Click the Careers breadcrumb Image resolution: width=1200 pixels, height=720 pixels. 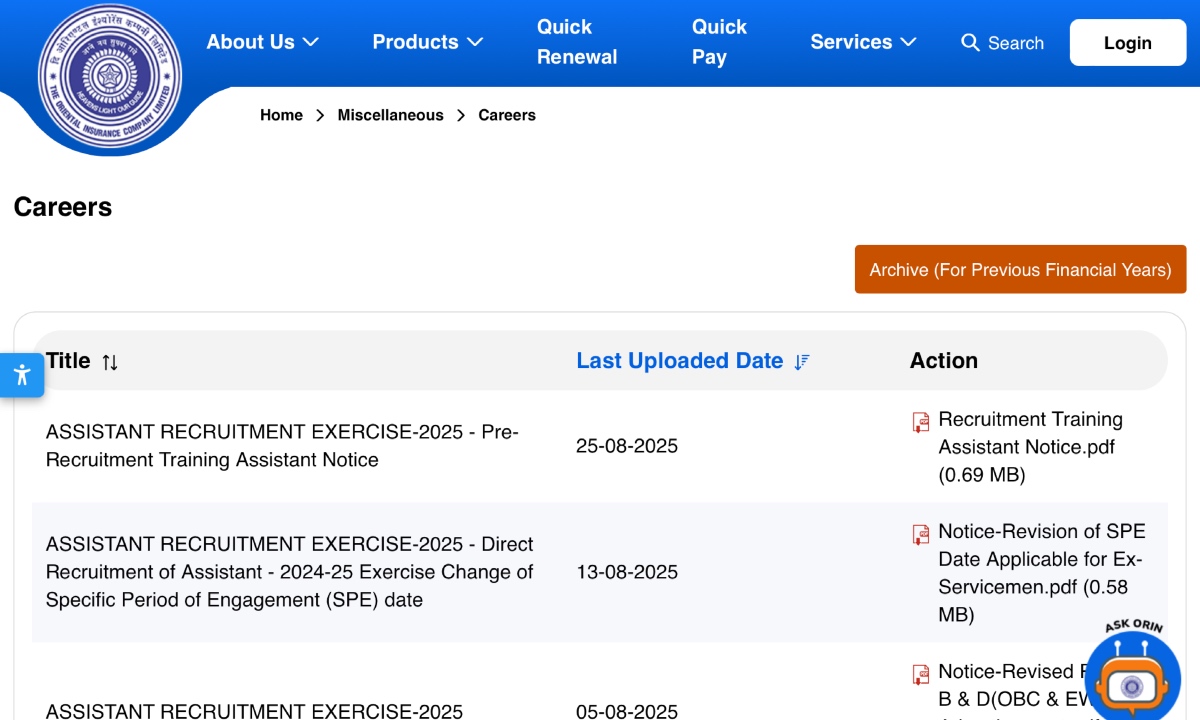[x=507, y=115]
